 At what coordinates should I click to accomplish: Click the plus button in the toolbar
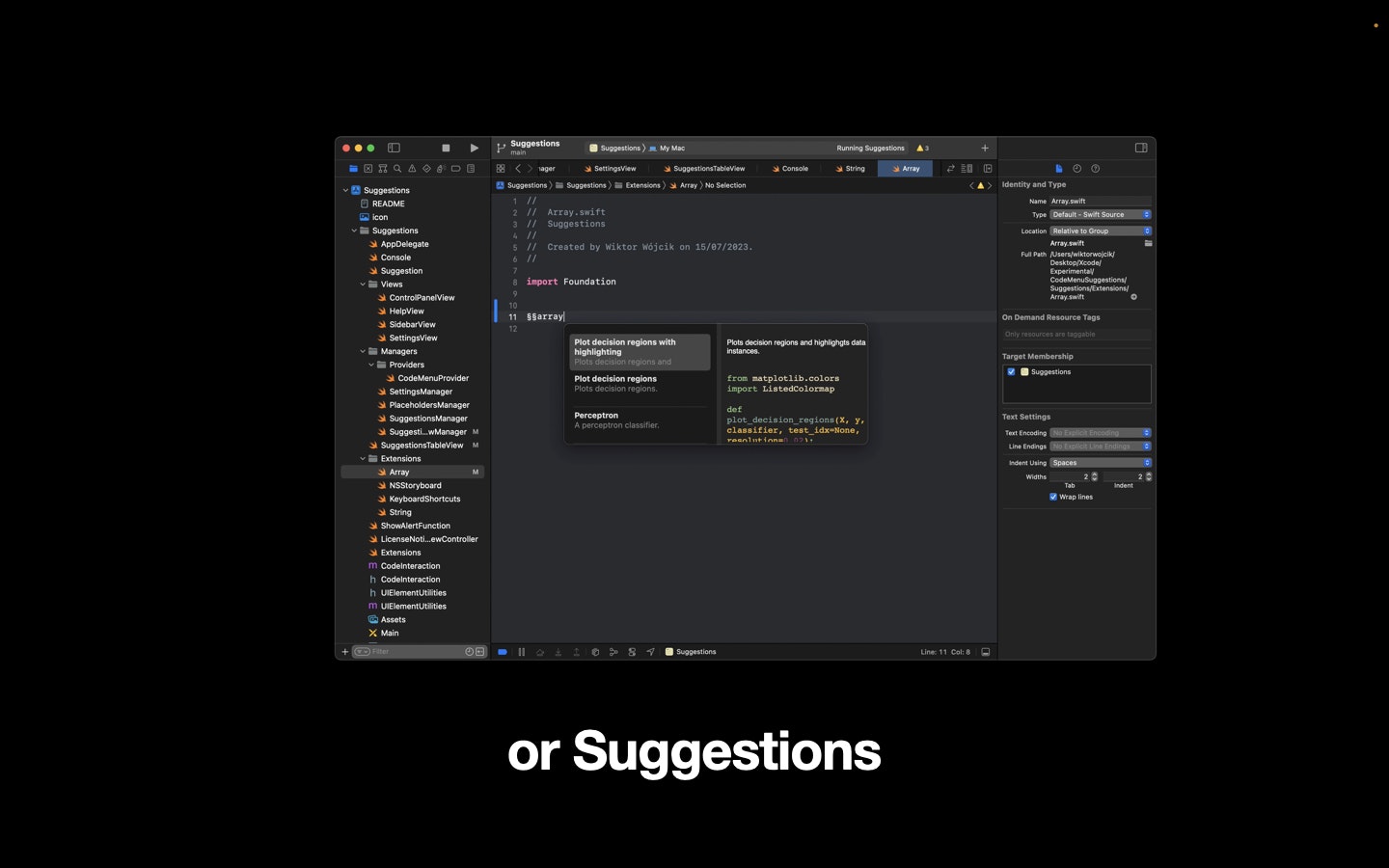pos(985,149)
